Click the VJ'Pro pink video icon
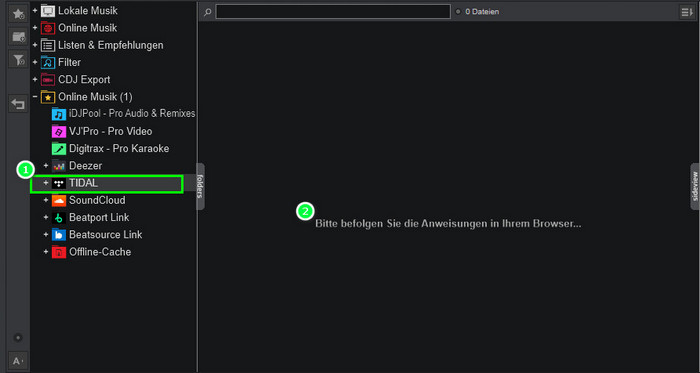 pos(58,132)
